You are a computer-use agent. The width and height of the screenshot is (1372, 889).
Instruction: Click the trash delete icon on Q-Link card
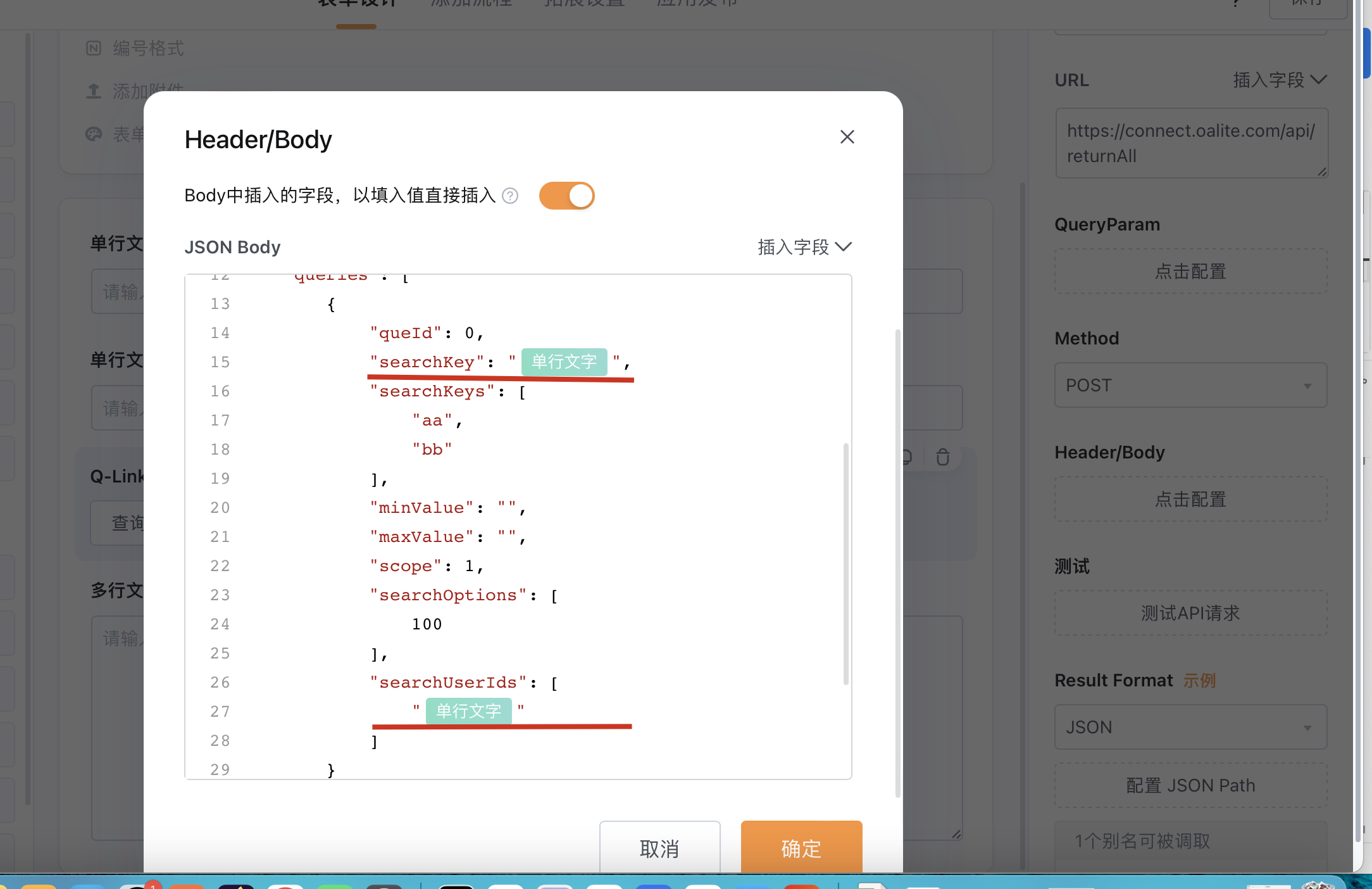[x=943, y=457]
